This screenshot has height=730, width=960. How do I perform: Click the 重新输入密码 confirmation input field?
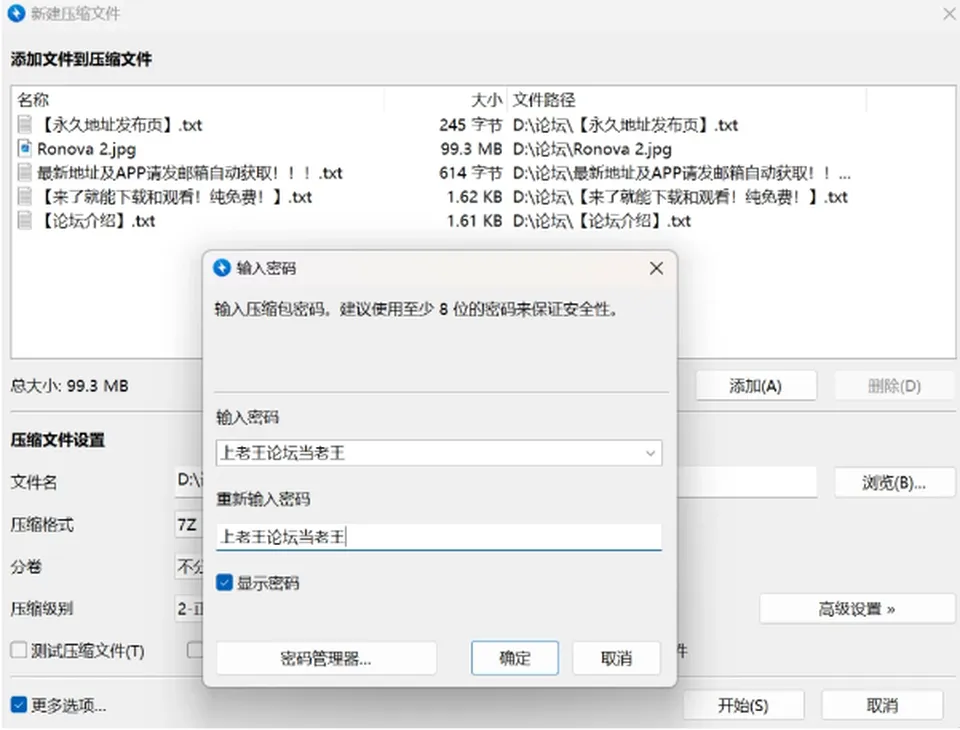tap(439, 537)
